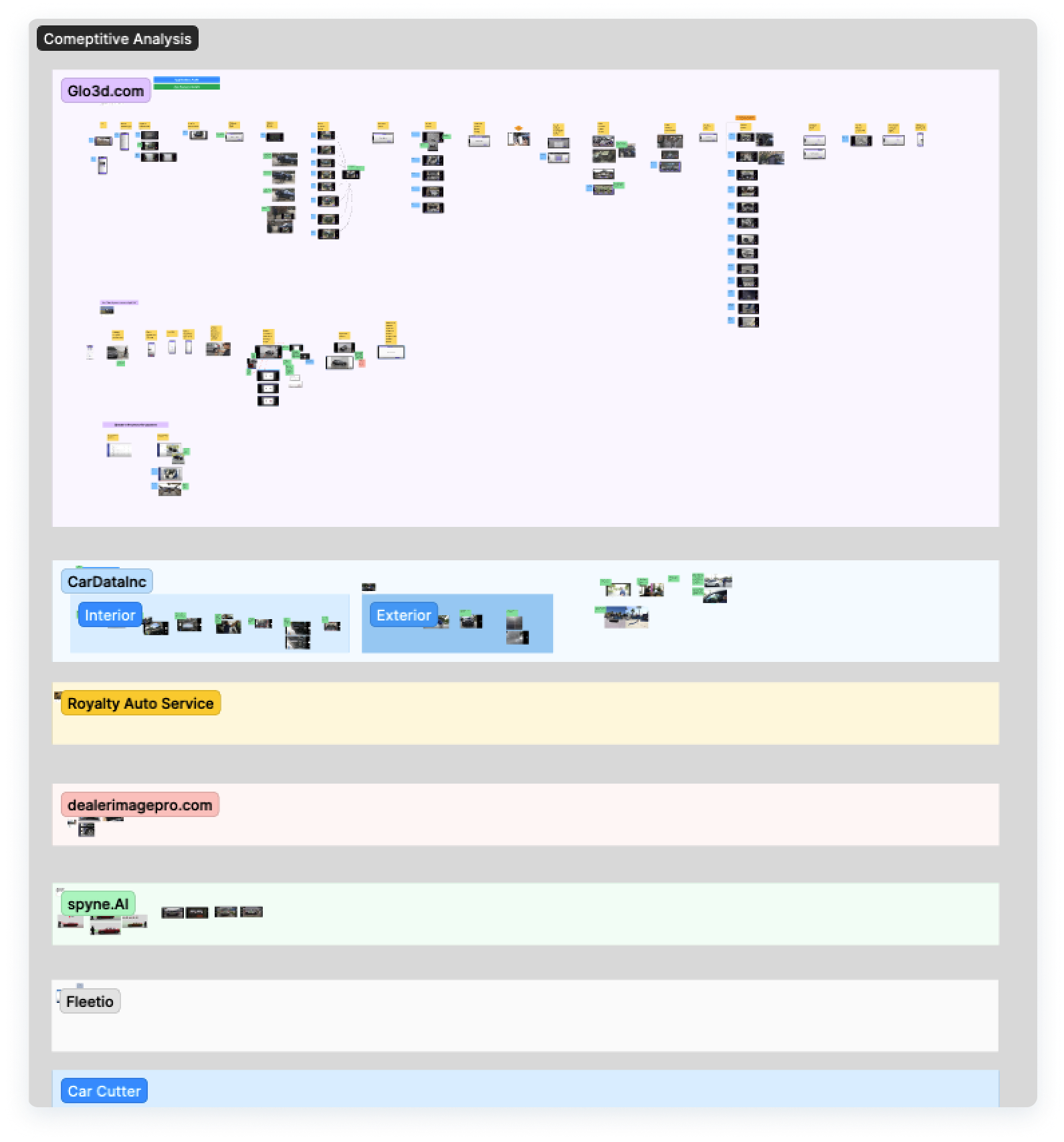Open the palm-tree street photo in CarDataInc
The image size is (1064, 1142).
point(626,617)
